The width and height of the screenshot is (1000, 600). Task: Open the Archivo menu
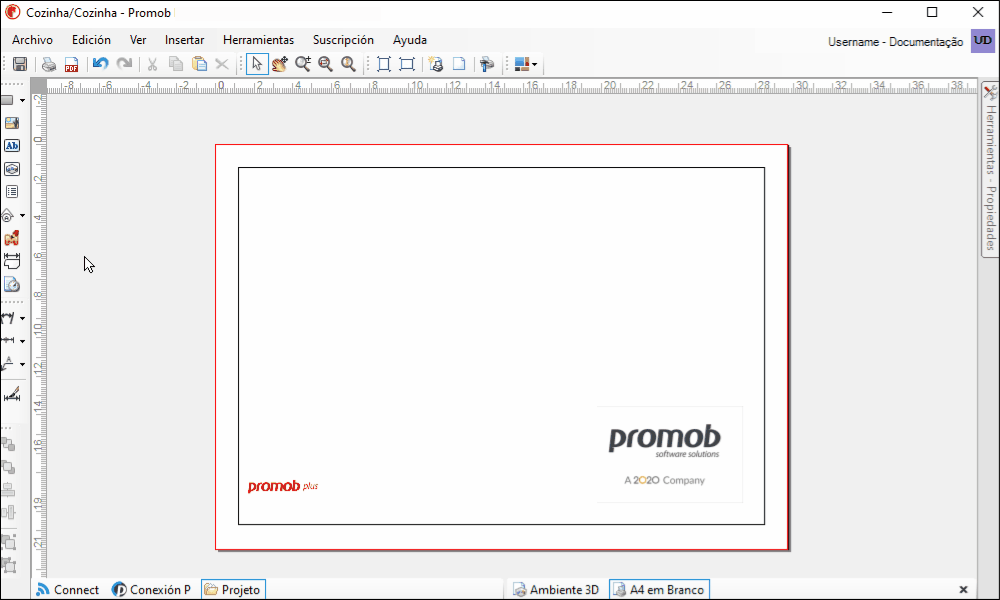coord(33,40)
